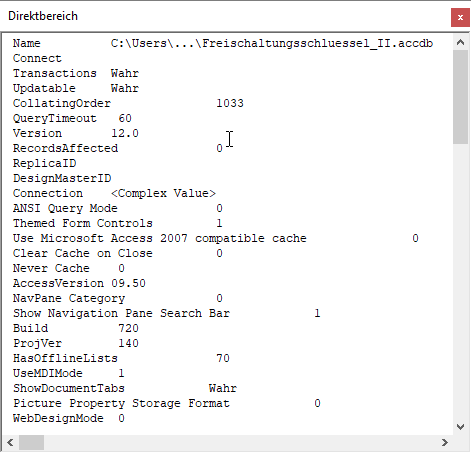The image size is (471, 453).
Task: Click 'Use Microsoft Access 2007 compatible cache'
Action: 160,238
